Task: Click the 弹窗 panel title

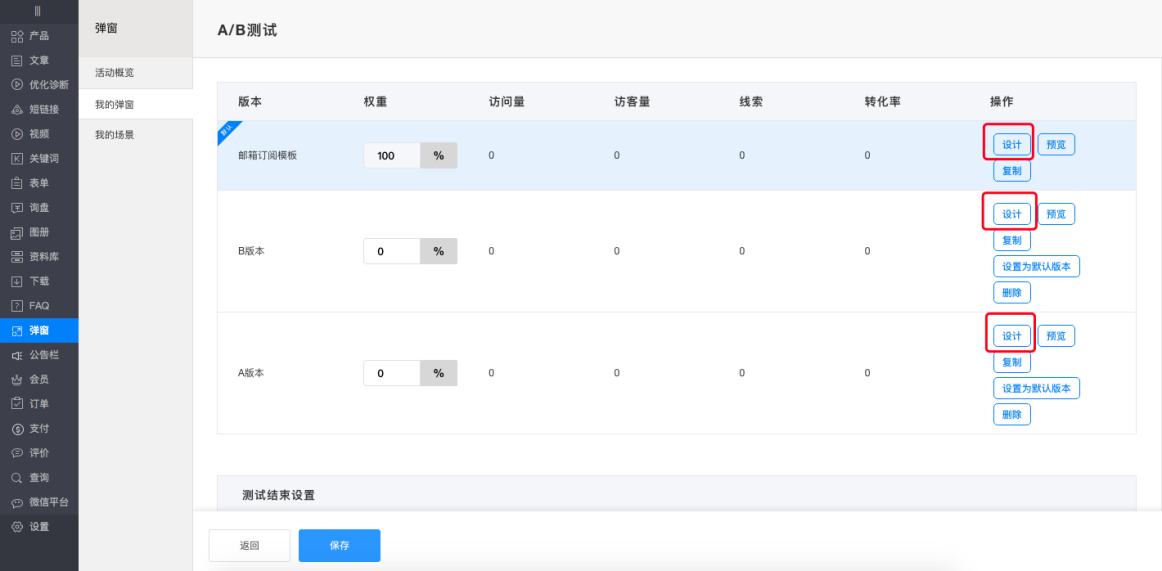Action: pos(107,28)
